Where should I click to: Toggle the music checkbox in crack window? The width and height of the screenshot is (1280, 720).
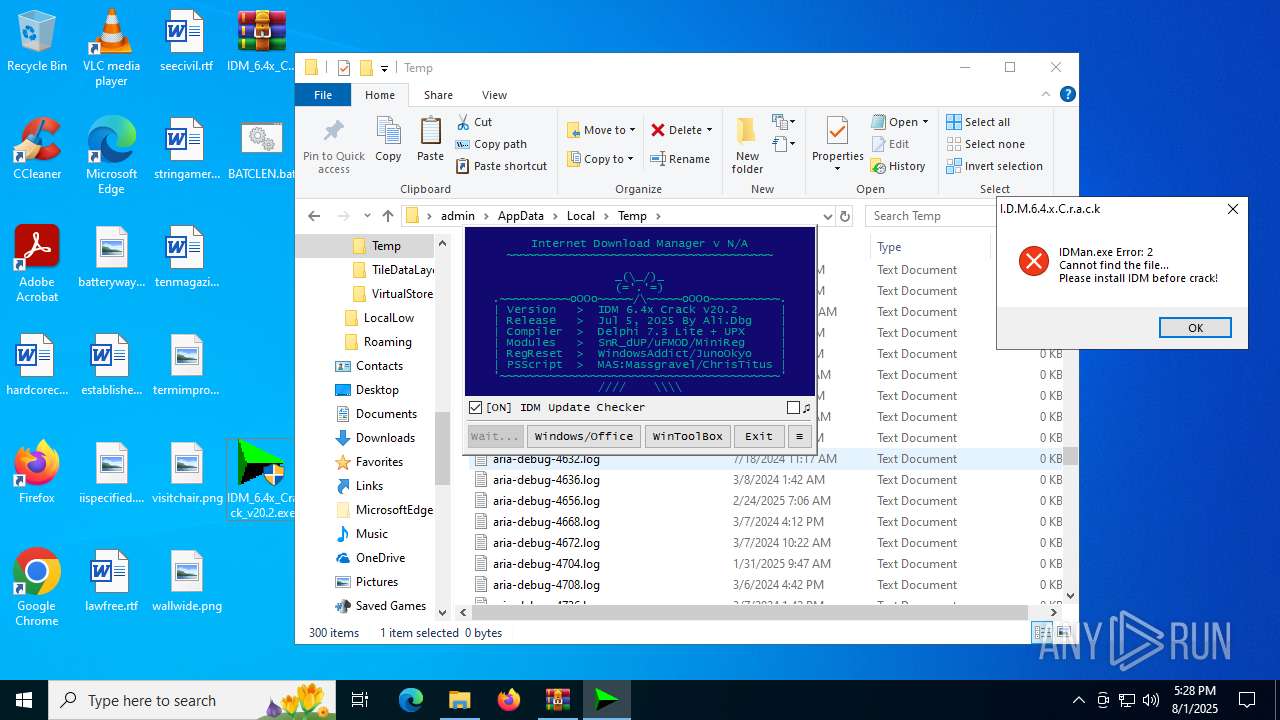(793, 407)
